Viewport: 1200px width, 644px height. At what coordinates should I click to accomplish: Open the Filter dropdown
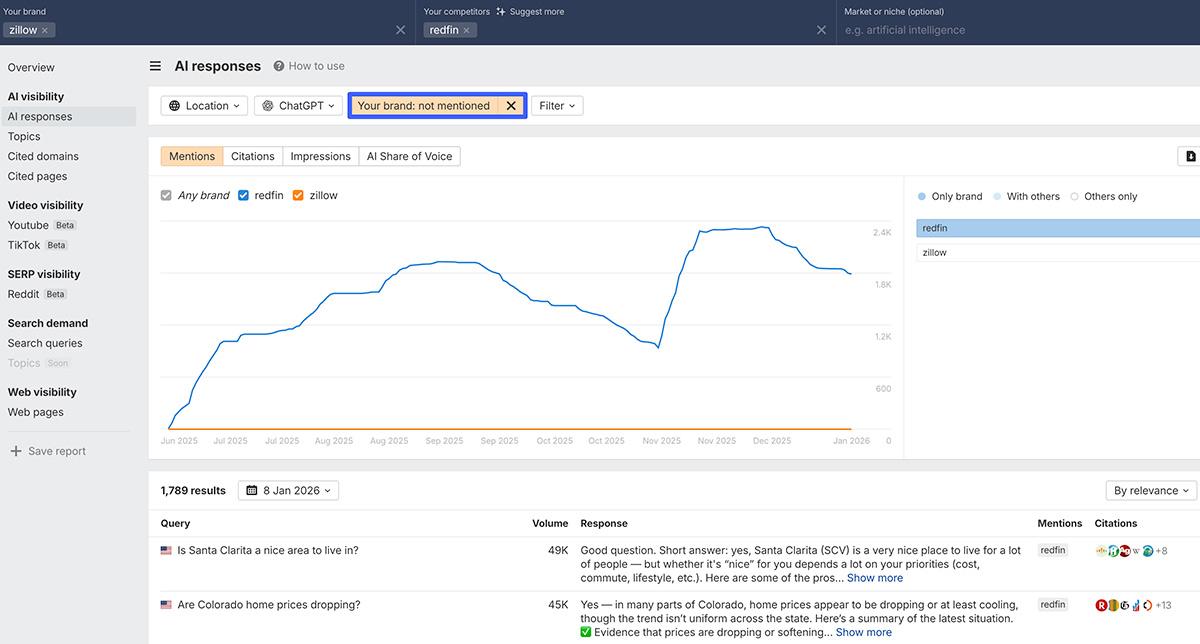[556, 105]
